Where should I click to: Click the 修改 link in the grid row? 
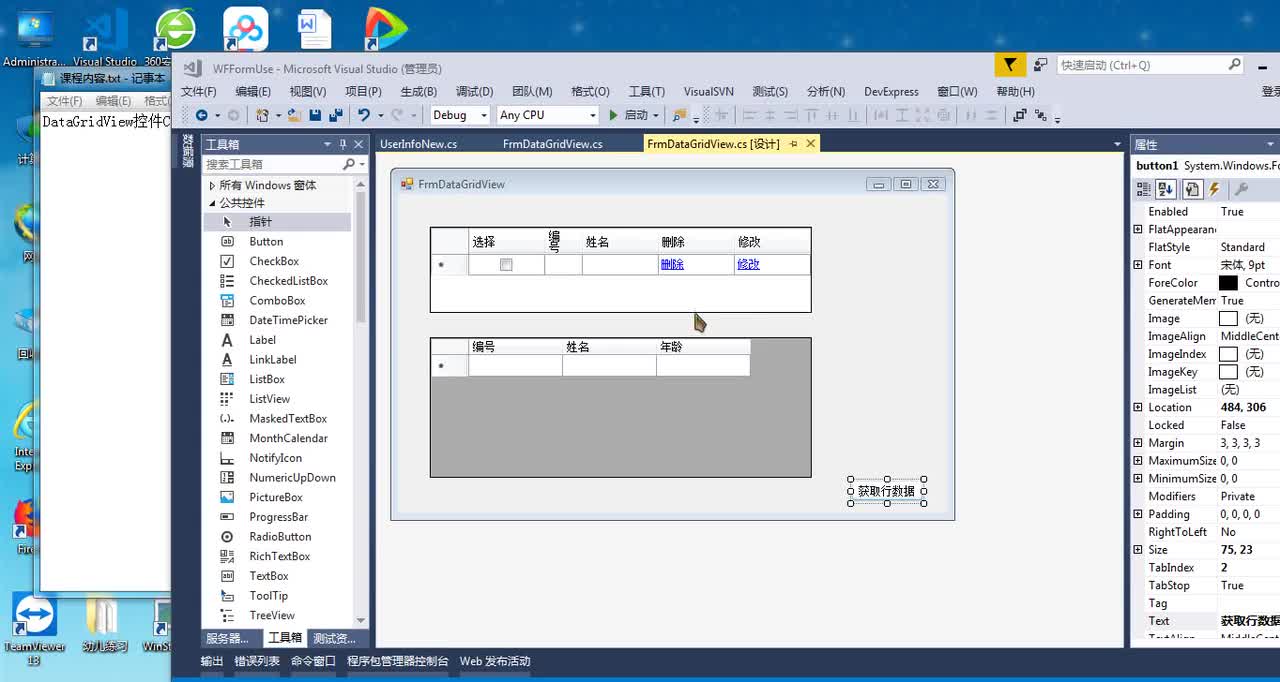[x=748, y=265]
